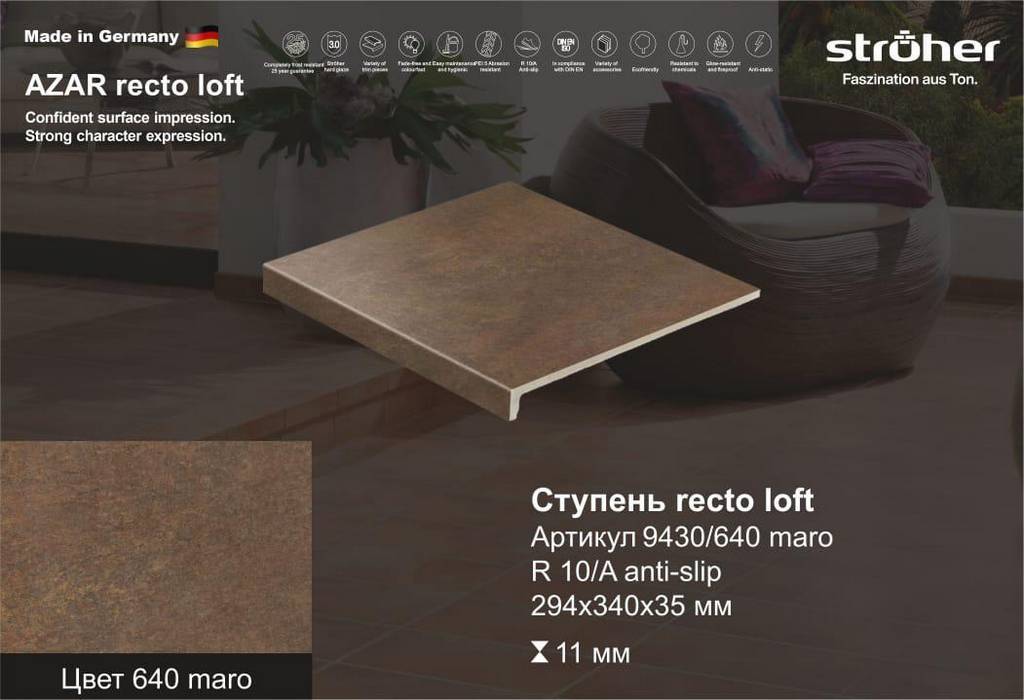This screenshot has width=1024, height=700.
Task: Click the Variety of trim pieces icon
Action: coord(373,44)
